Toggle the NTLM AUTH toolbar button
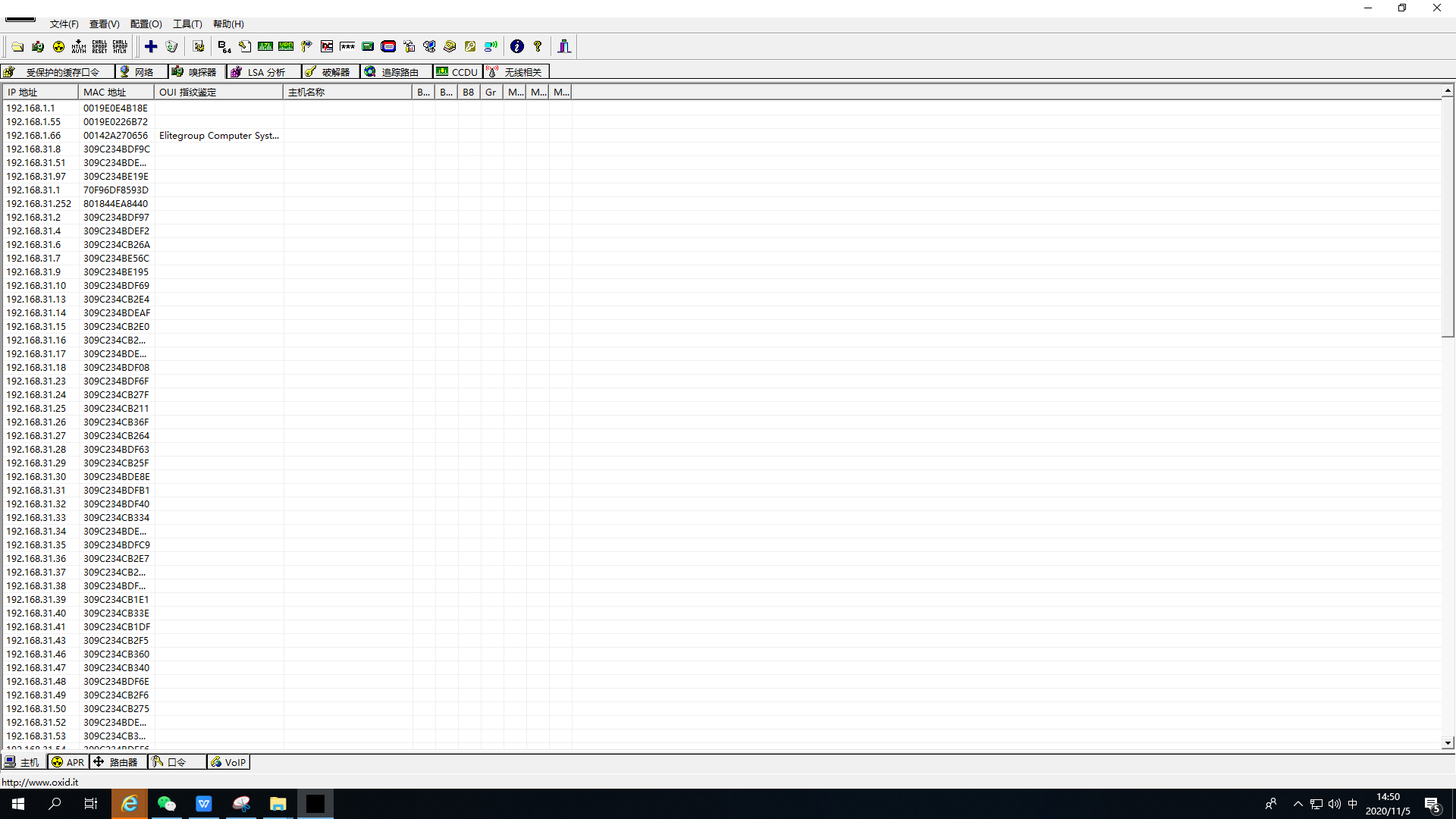Screen dimensions: 1456x819 79,47
